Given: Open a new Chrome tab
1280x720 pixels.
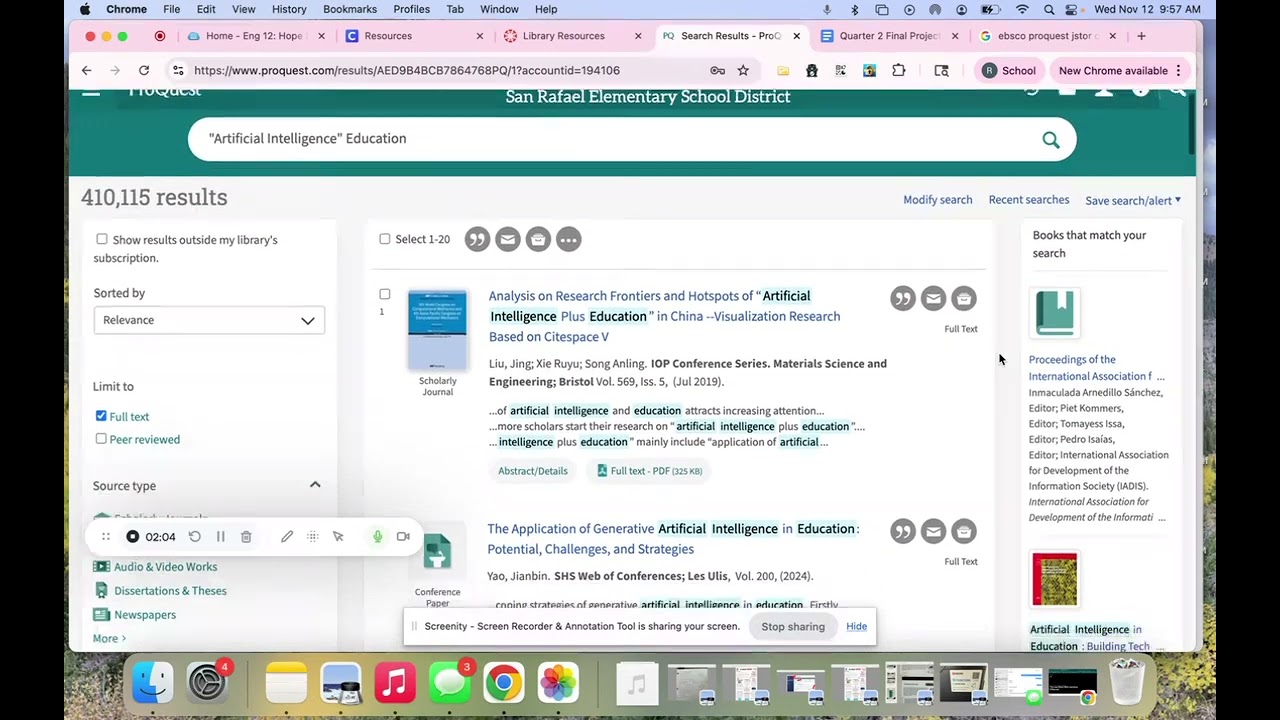Looking at the screenshot, I should coord(1141,36).
